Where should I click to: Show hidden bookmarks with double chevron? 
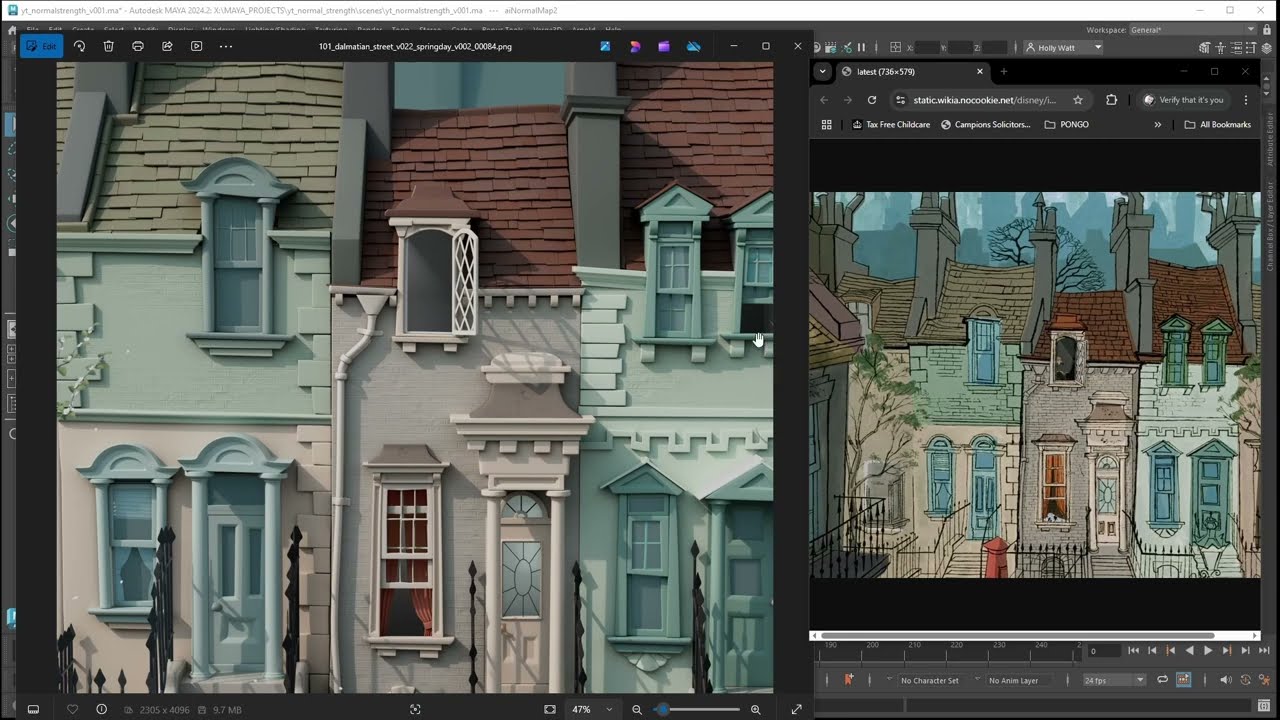[1158, 125]
